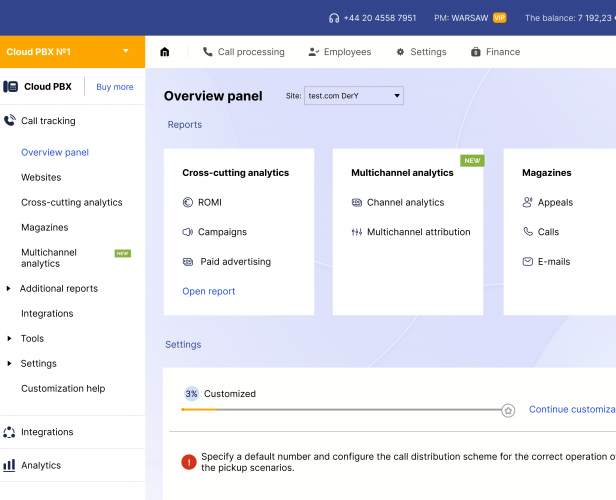Click the VIP badge next to WARSAW
616x500 pixels.
500,18
